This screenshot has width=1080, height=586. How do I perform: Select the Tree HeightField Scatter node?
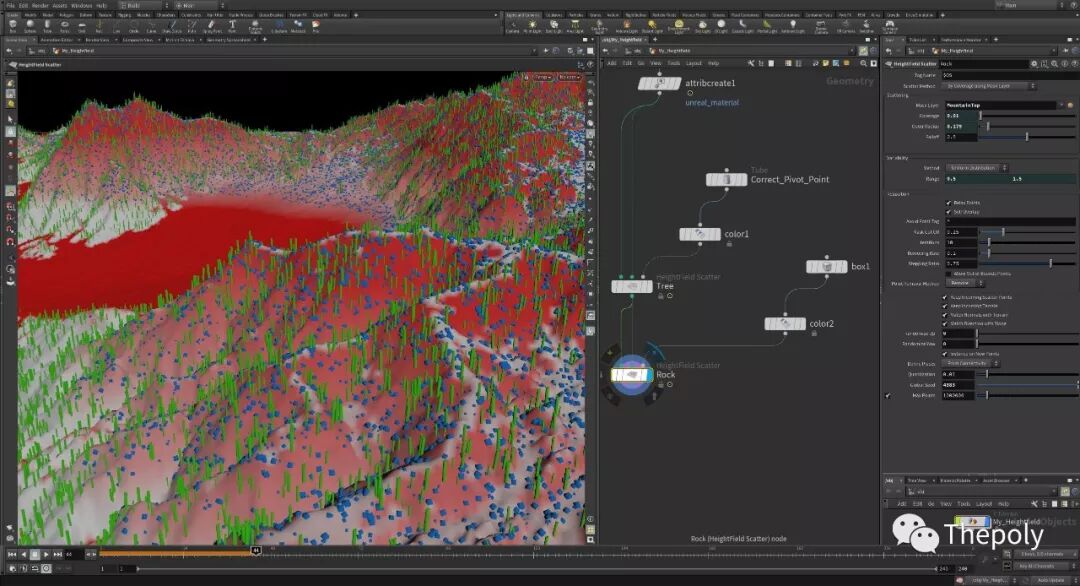(x=632, y=286)
